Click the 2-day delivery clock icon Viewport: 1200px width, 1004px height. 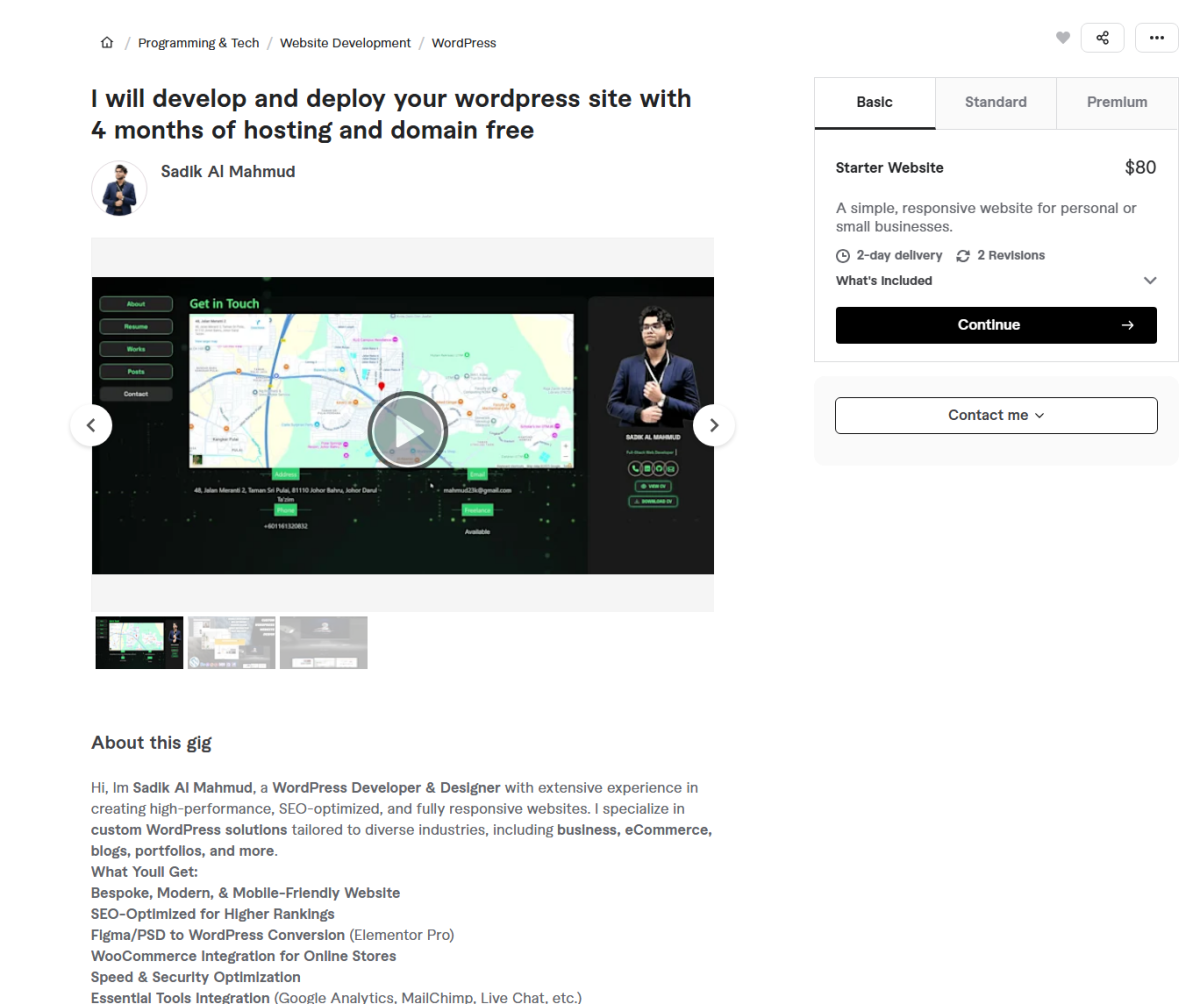coord(843,256)
